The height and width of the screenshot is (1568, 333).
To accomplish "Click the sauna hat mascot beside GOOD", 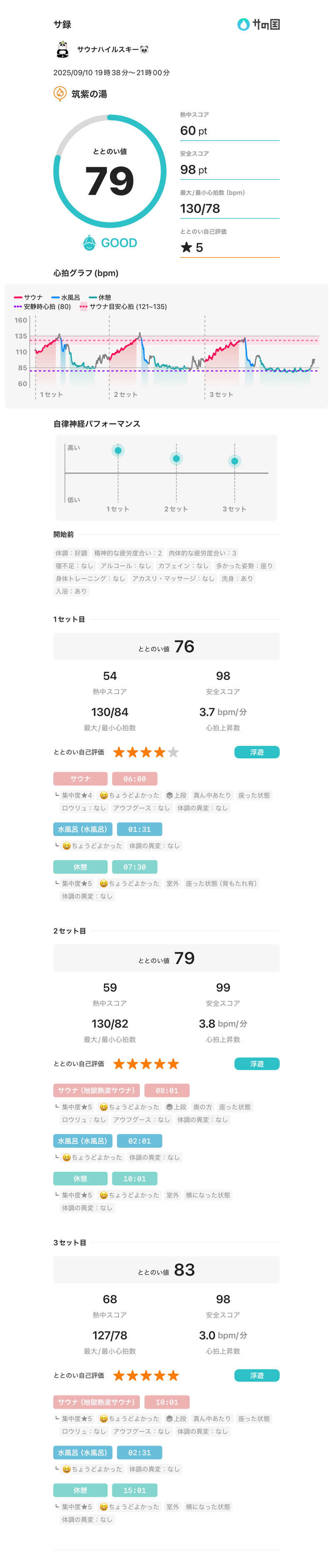I will coord(89,243).
